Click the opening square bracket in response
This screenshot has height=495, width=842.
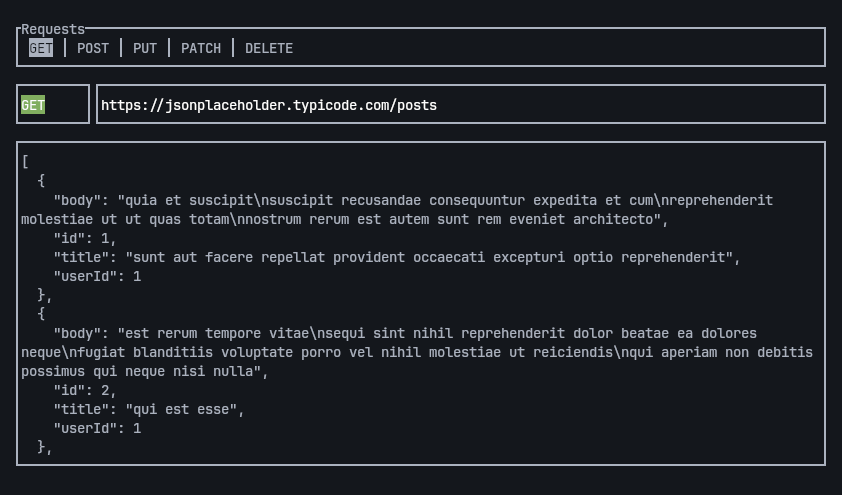[x=25, y=162]
